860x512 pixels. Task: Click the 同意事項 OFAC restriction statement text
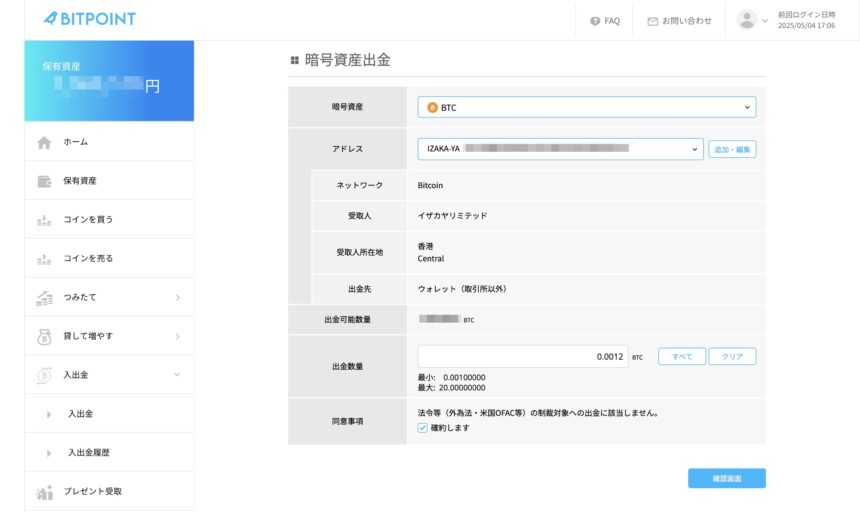(538, 413)
